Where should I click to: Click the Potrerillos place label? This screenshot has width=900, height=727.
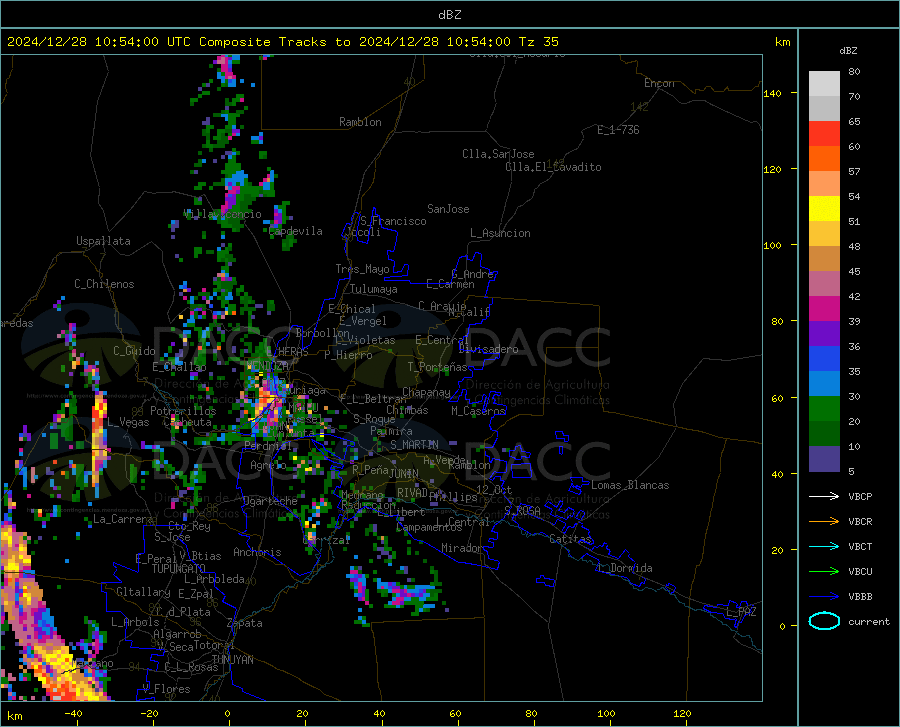coord(183,411)
